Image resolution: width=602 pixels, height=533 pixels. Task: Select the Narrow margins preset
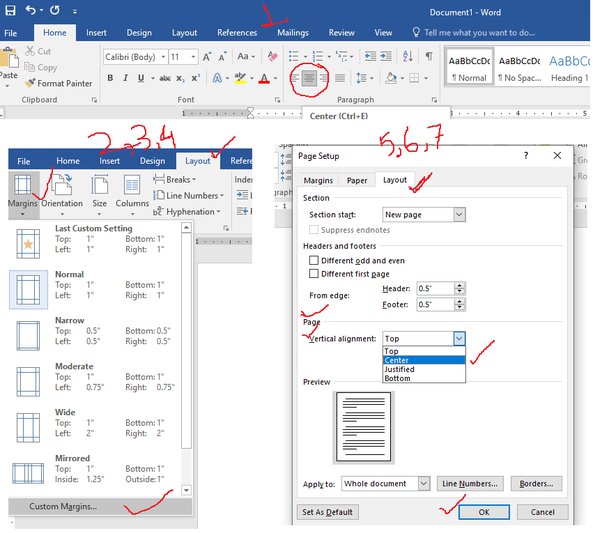pos(94,336)
